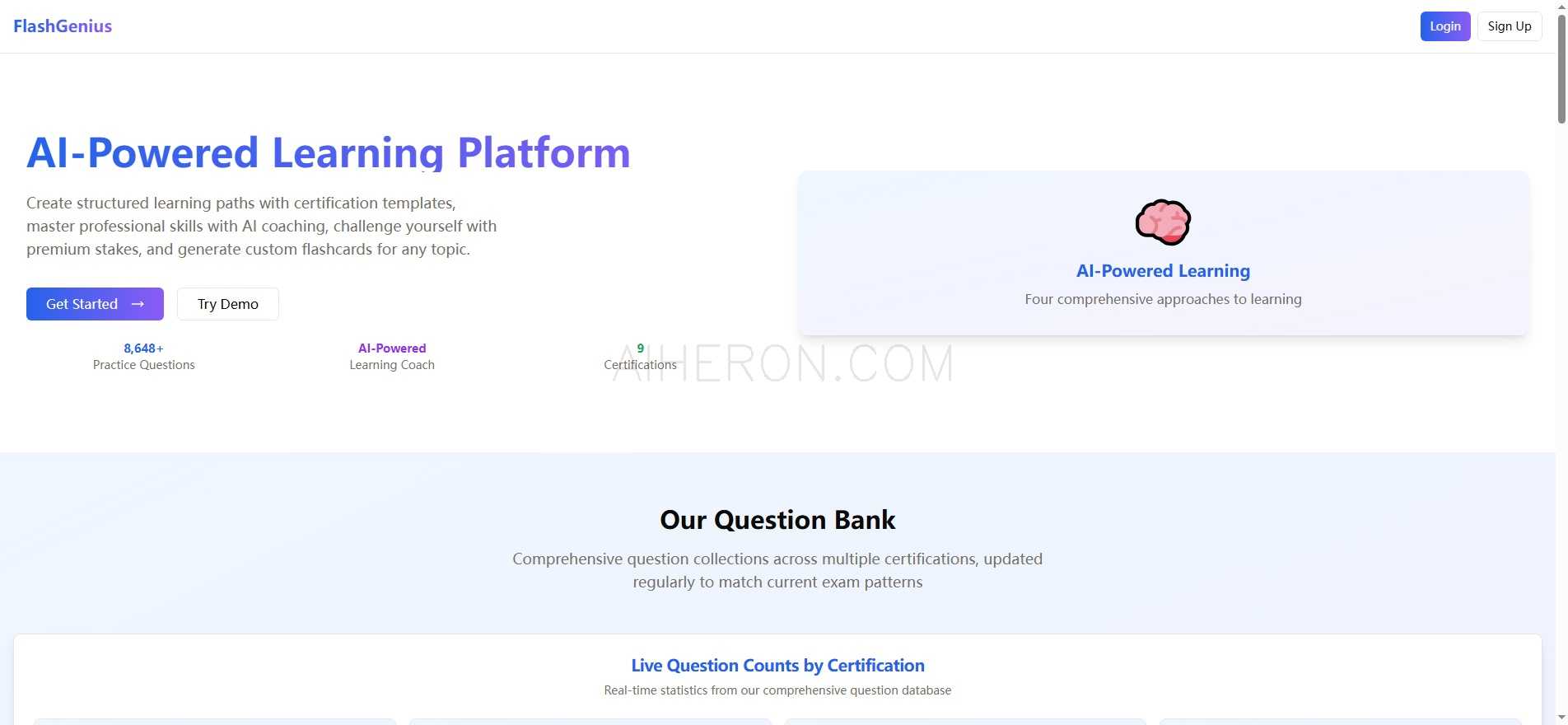1568x725 pixels.
Task: Click the first certification card at bottom left
Action: (214, 722)
